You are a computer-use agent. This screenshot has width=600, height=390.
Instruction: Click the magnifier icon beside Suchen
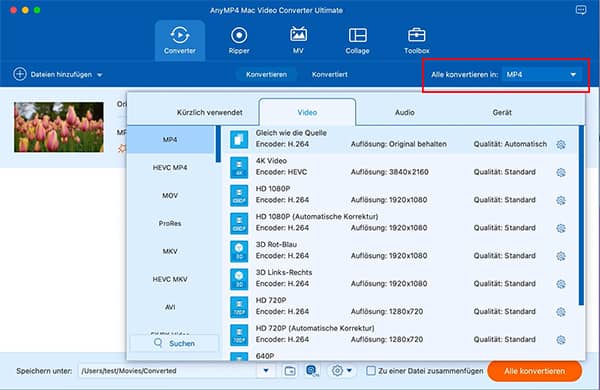(158, 343)
